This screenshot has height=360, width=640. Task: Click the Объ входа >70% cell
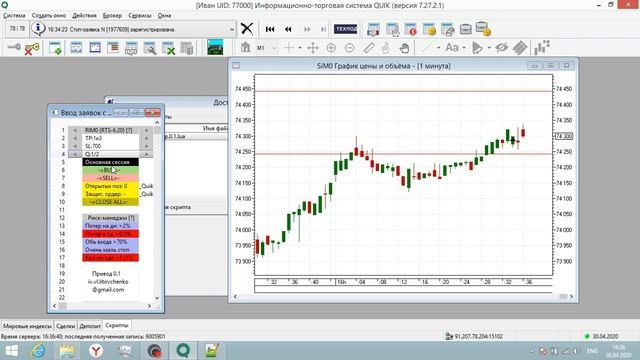(x=110, y=242)
